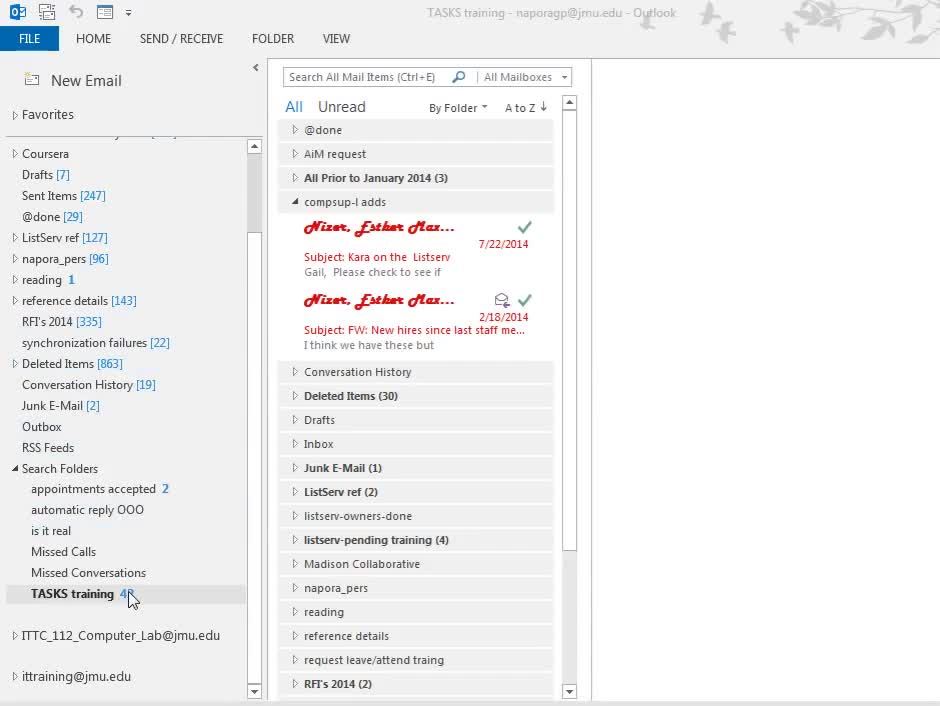Expand ITTC_112_Computer_Lab@jmu.edu mailbox

pyautogui.click(x=15, y=636)
